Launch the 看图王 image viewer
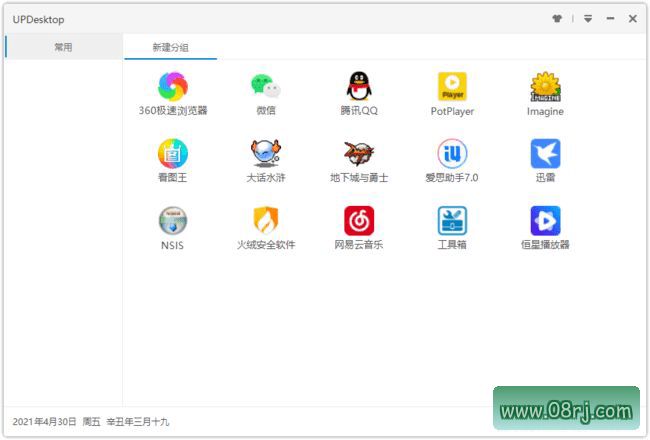Screen dimensions: 650x440 point(173,154)
